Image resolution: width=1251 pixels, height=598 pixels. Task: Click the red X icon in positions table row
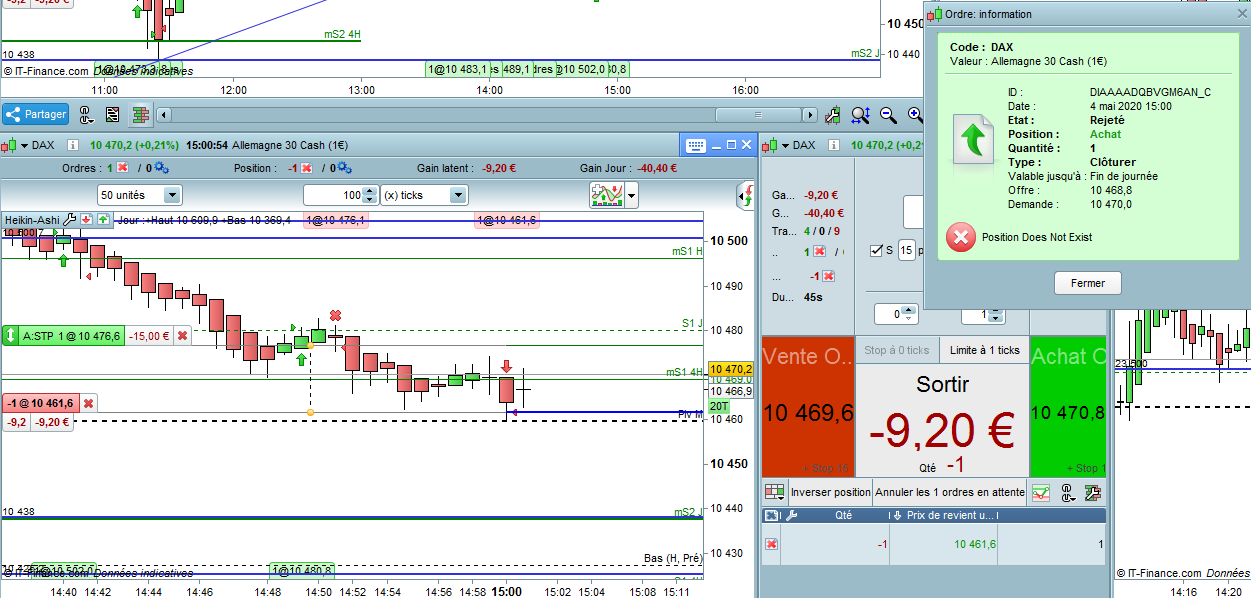coord(771,543)
